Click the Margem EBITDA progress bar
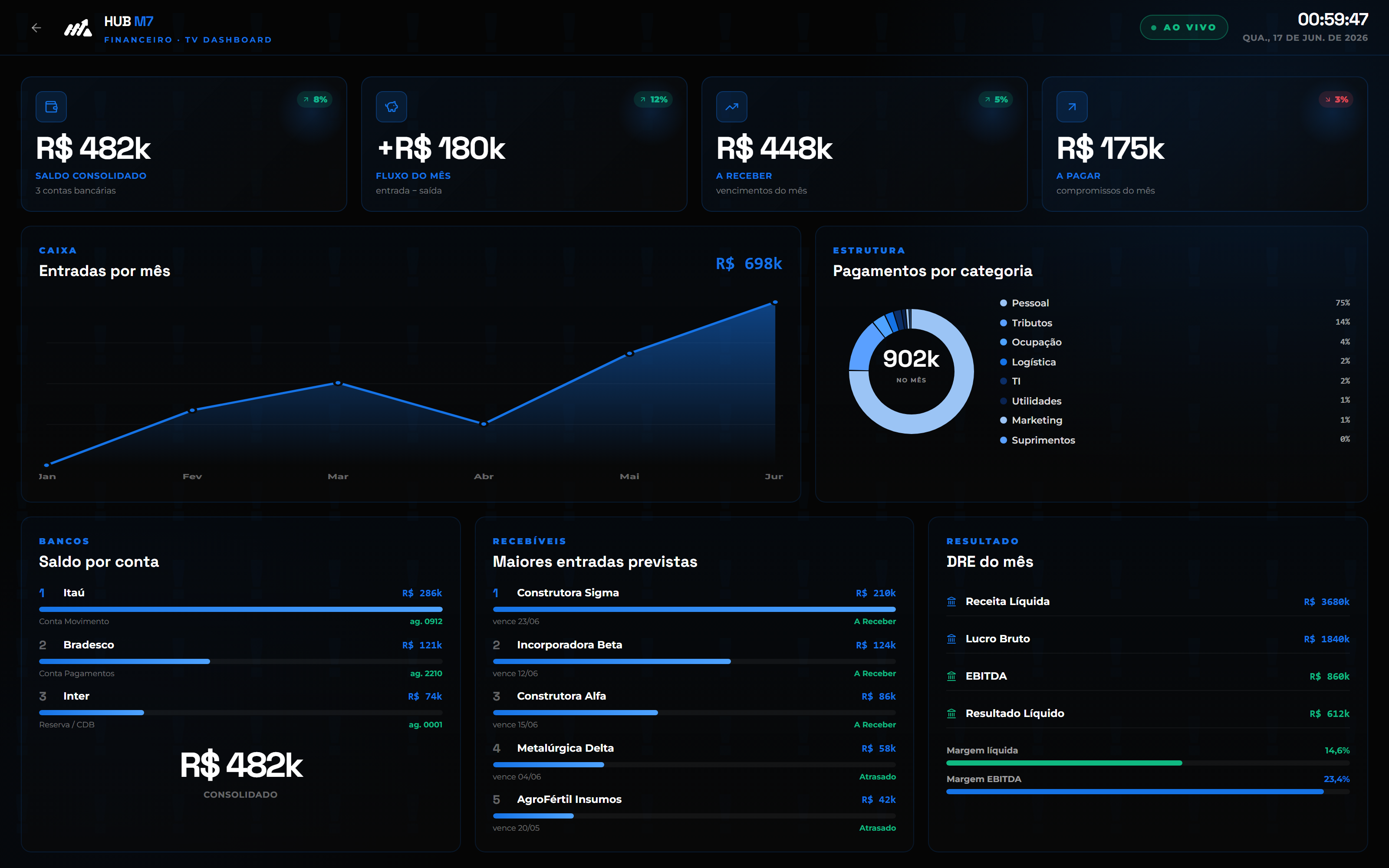 pyautogui.click(x=1148, y=792)
